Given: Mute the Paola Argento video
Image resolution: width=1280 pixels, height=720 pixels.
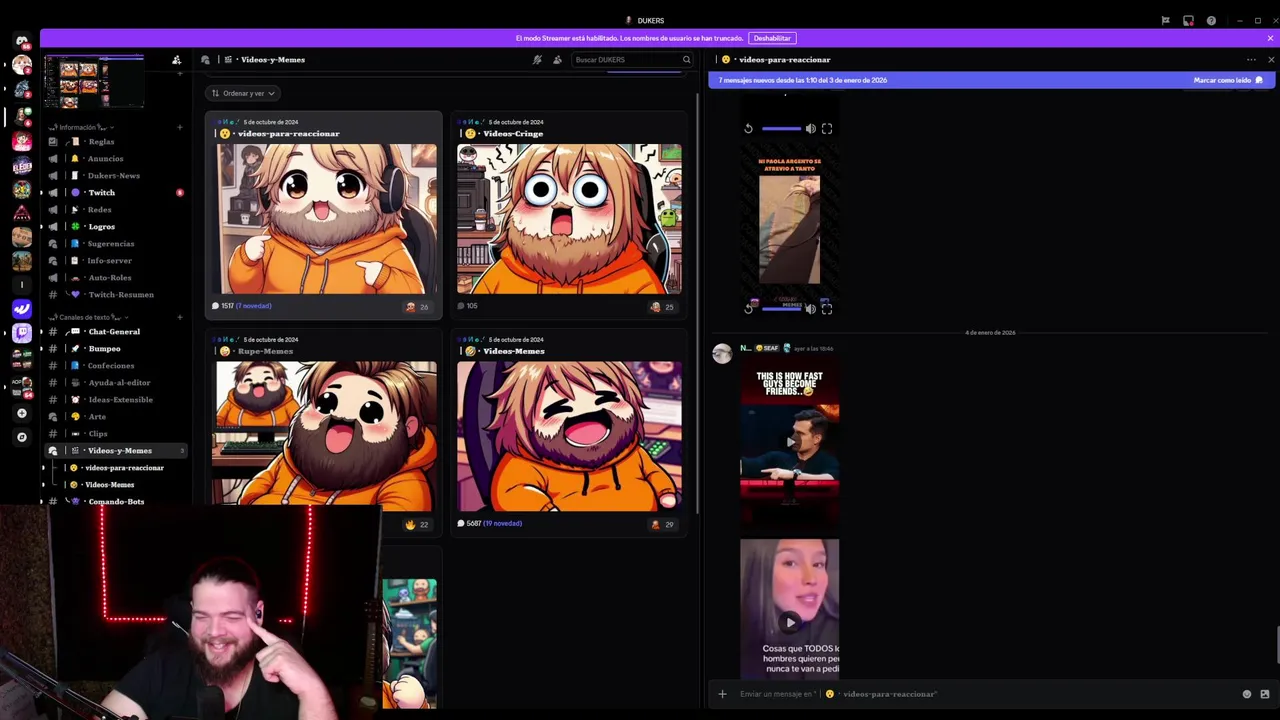Looking at the screenshot, I should click(811, 309).
